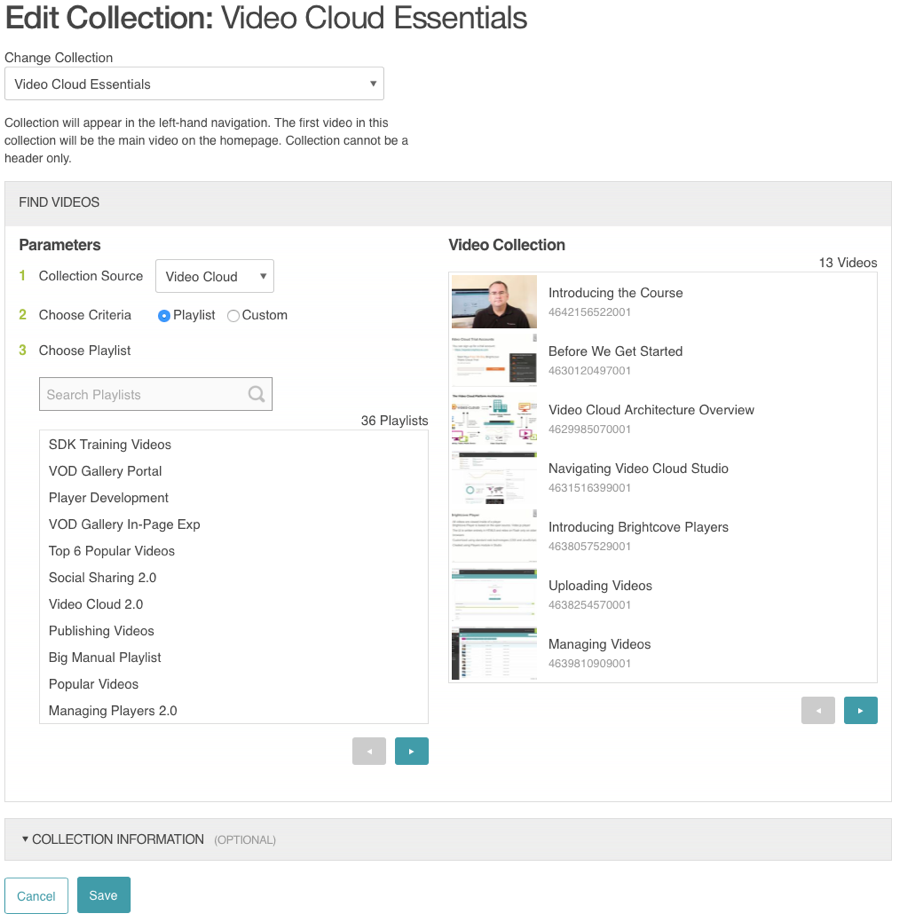Click the Cancel button

pyautogui.click(x=36, y=896)
